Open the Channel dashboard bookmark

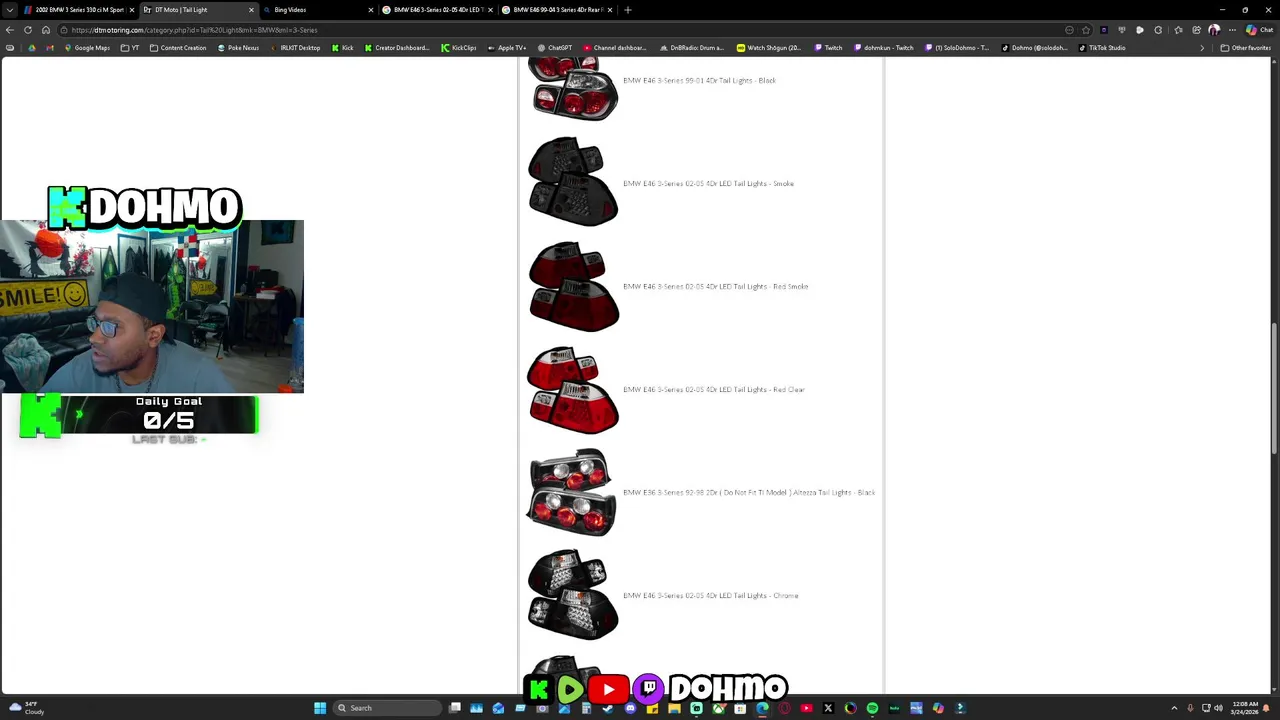coord(614,48)
